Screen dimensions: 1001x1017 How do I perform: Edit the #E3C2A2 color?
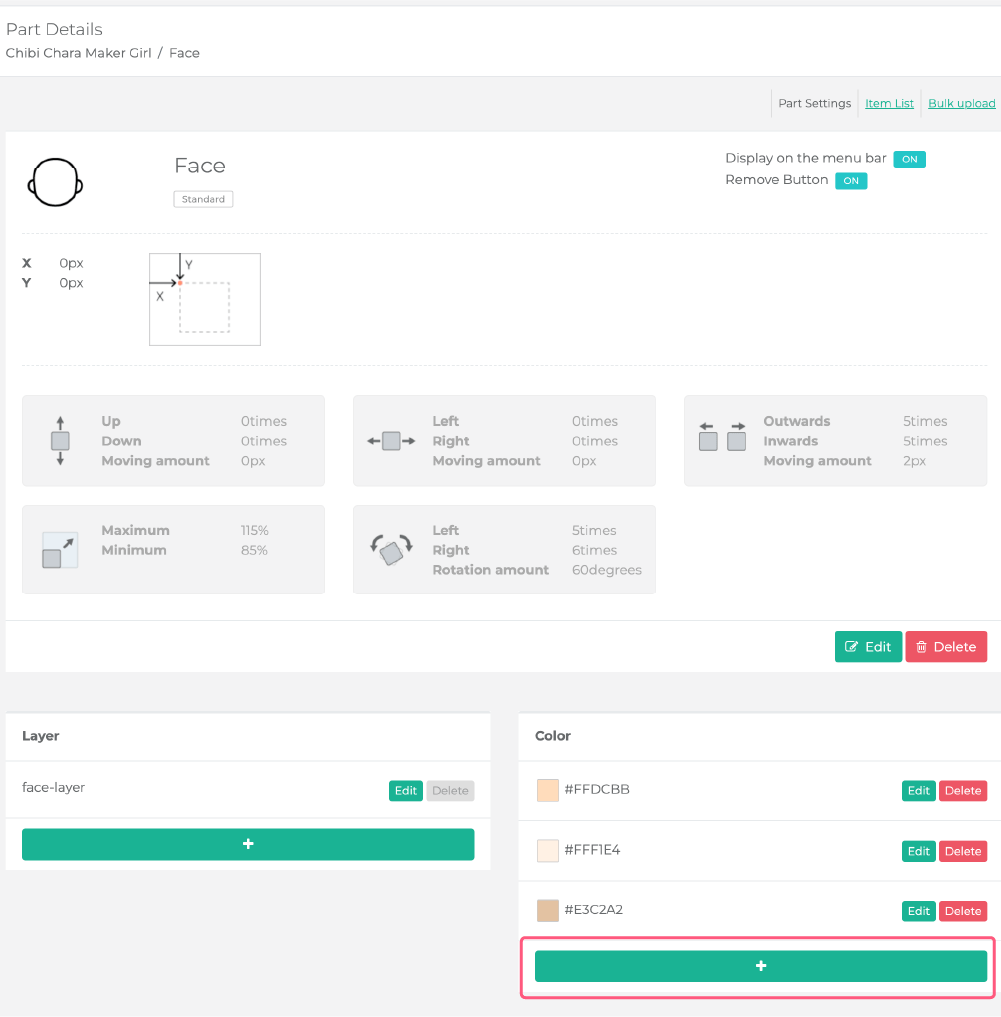(918, 911)
